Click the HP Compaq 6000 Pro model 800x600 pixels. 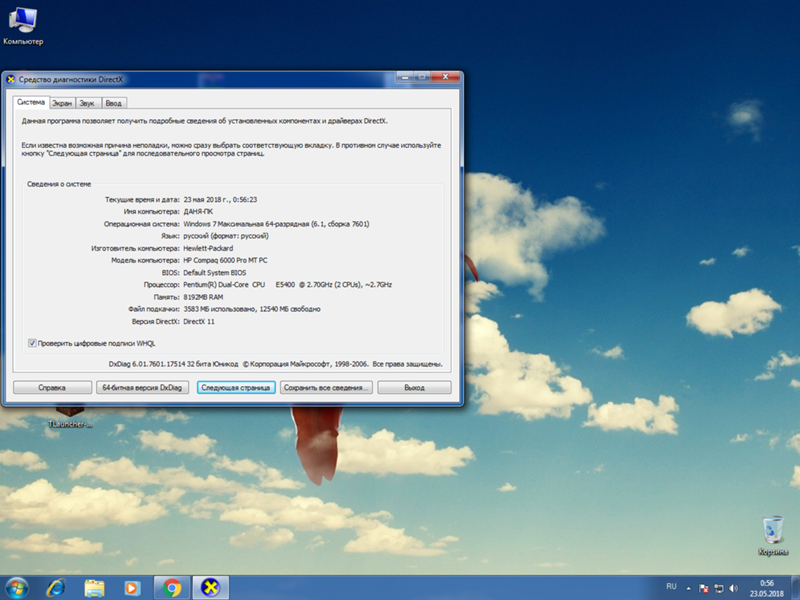click(225, 260)
